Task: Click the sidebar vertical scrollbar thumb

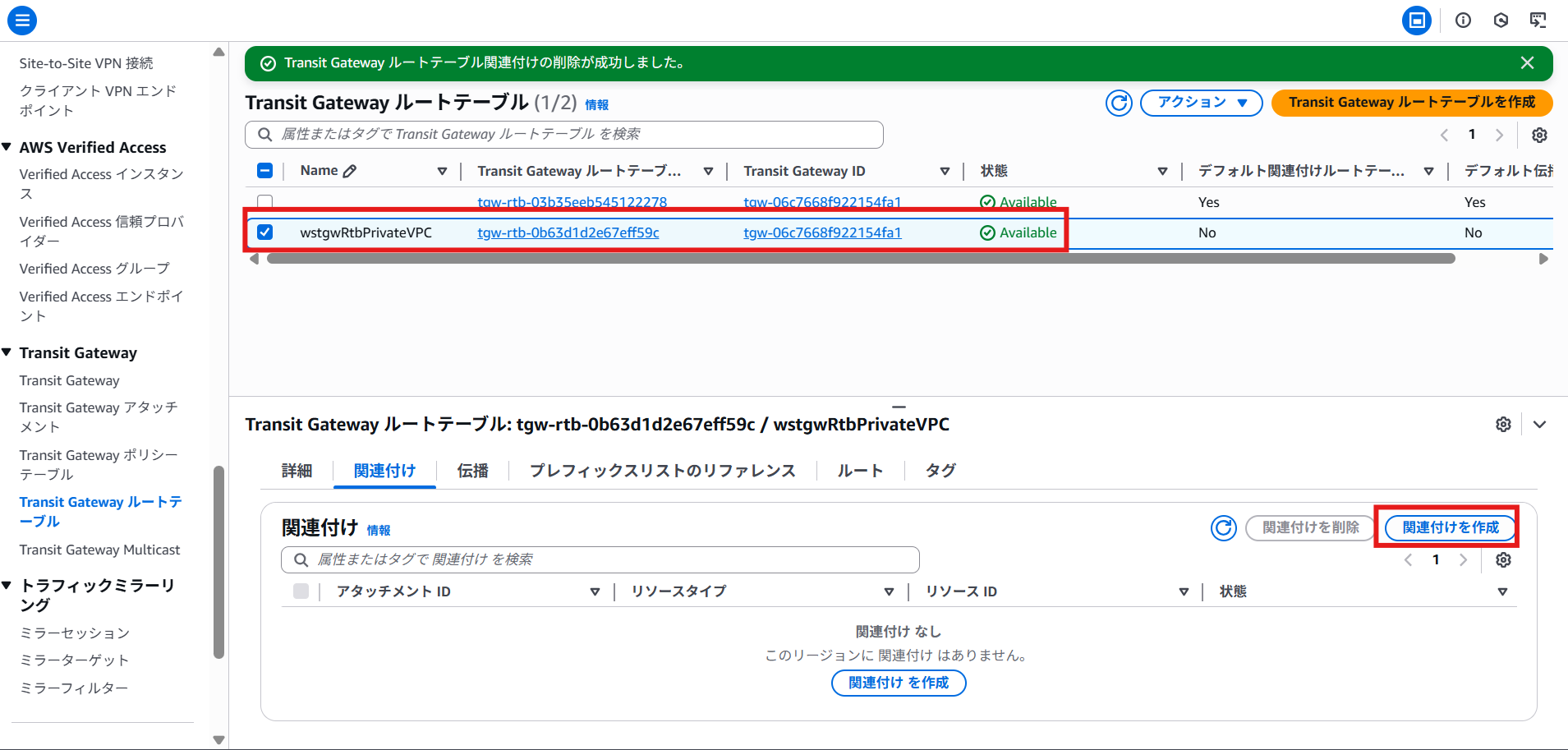Action: click(x=218, y=563)
